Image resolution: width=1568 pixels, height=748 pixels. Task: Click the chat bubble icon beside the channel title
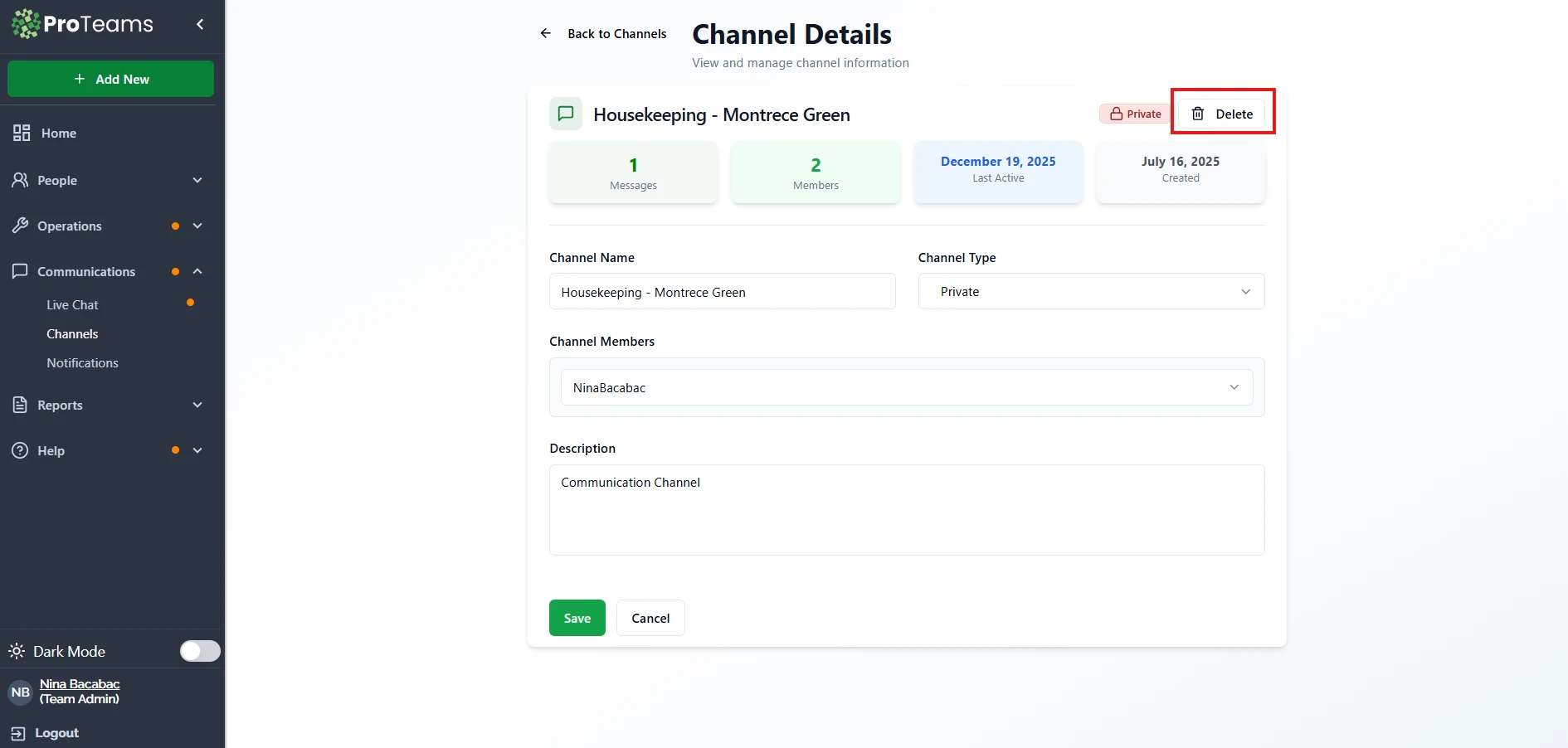566,114
